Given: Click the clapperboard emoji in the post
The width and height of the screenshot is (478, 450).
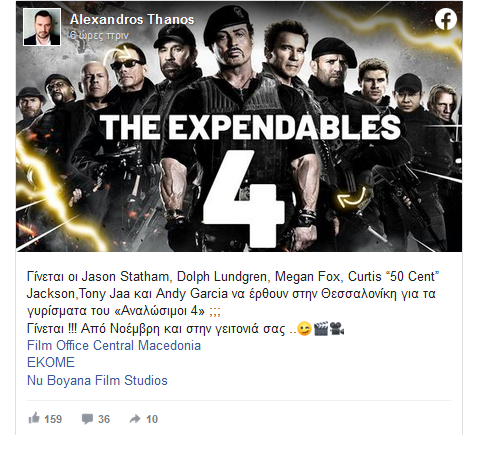Looking at the screenshot, I should click(x=321, y=328).
